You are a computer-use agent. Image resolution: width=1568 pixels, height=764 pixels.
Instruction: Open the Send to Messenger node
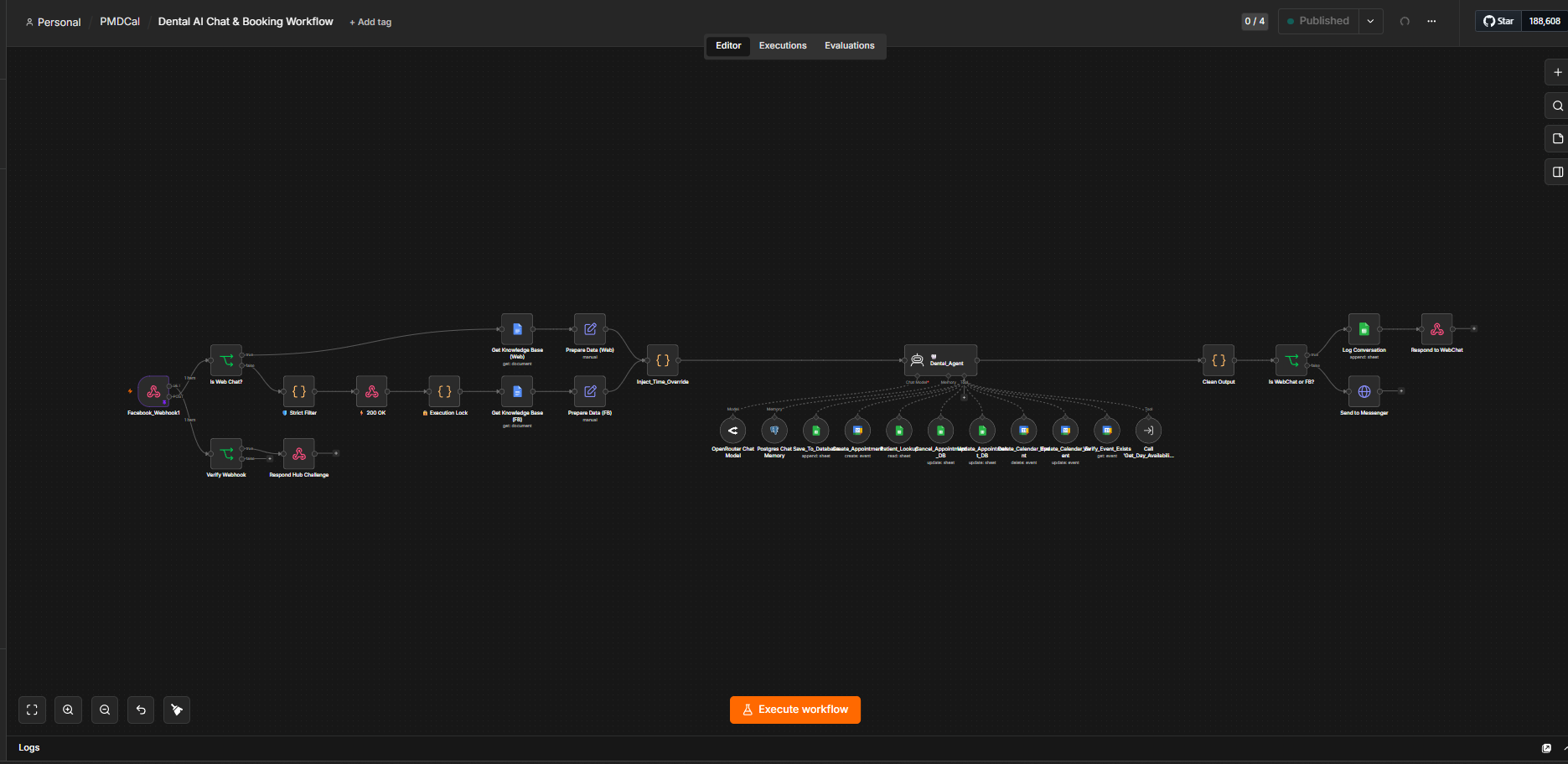[1364, 391]
